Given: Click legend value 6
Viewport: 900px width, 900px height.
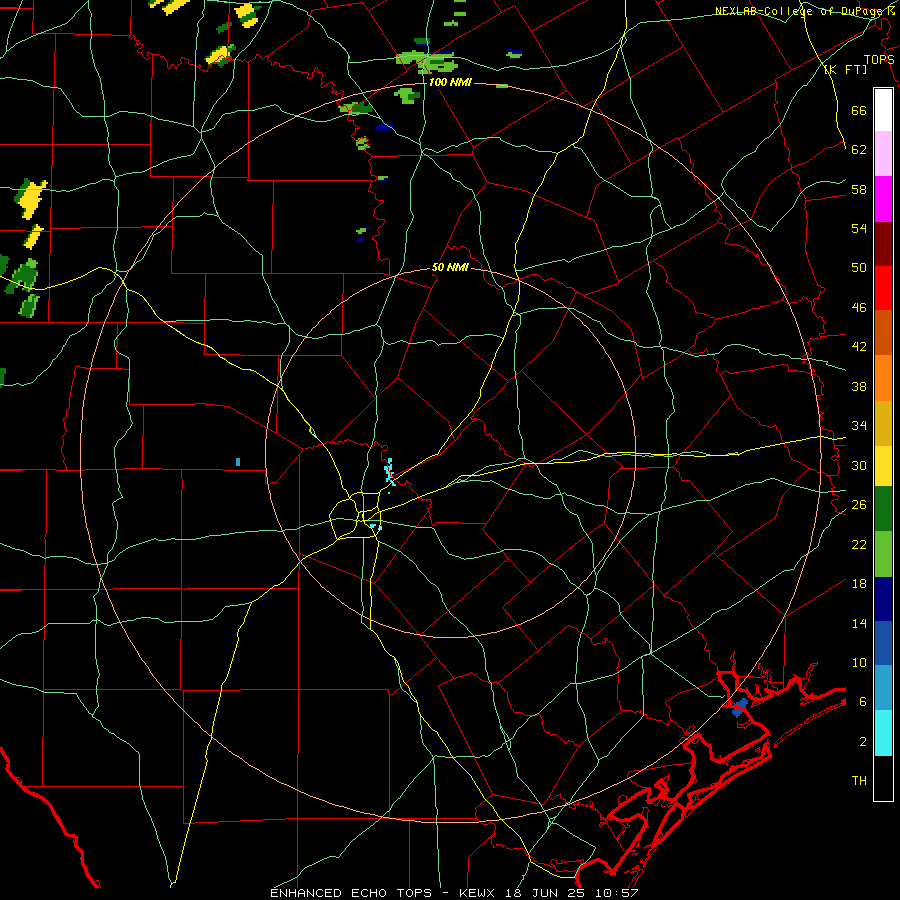Looking at the screenshot, I should coord(863,701).
